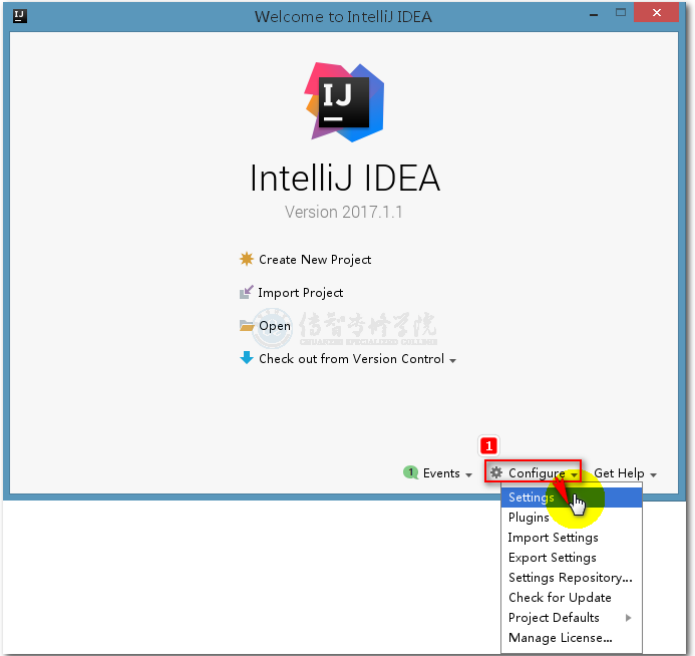Click the Configure gear icon
Screen dimensions: 695x656
pos(496,472)
